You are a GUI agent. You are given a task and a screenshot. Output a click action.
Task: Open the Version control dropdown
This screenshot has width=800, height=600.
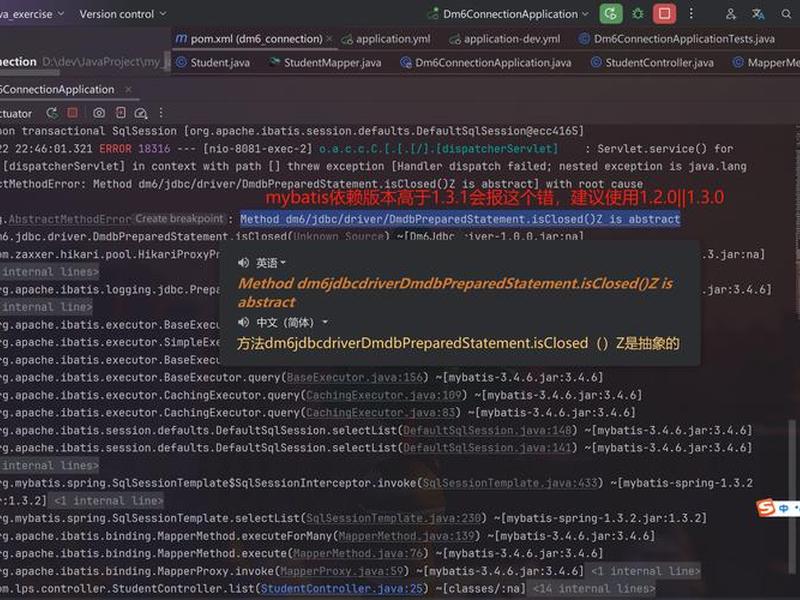pyautogui.click(x=122, y=14)
